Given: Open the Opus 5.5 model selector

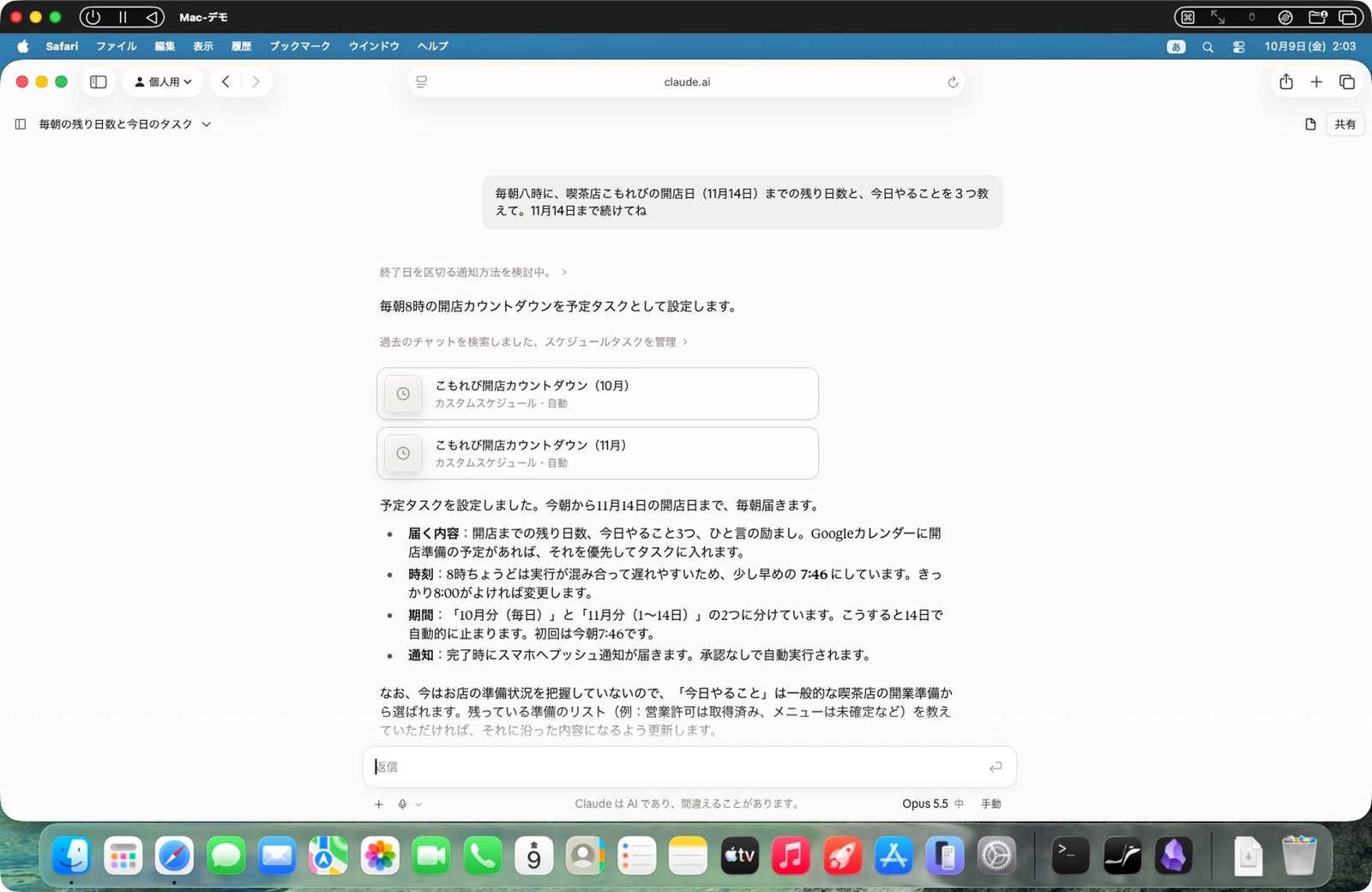Looking at the screenshot, I should (933, 804).
